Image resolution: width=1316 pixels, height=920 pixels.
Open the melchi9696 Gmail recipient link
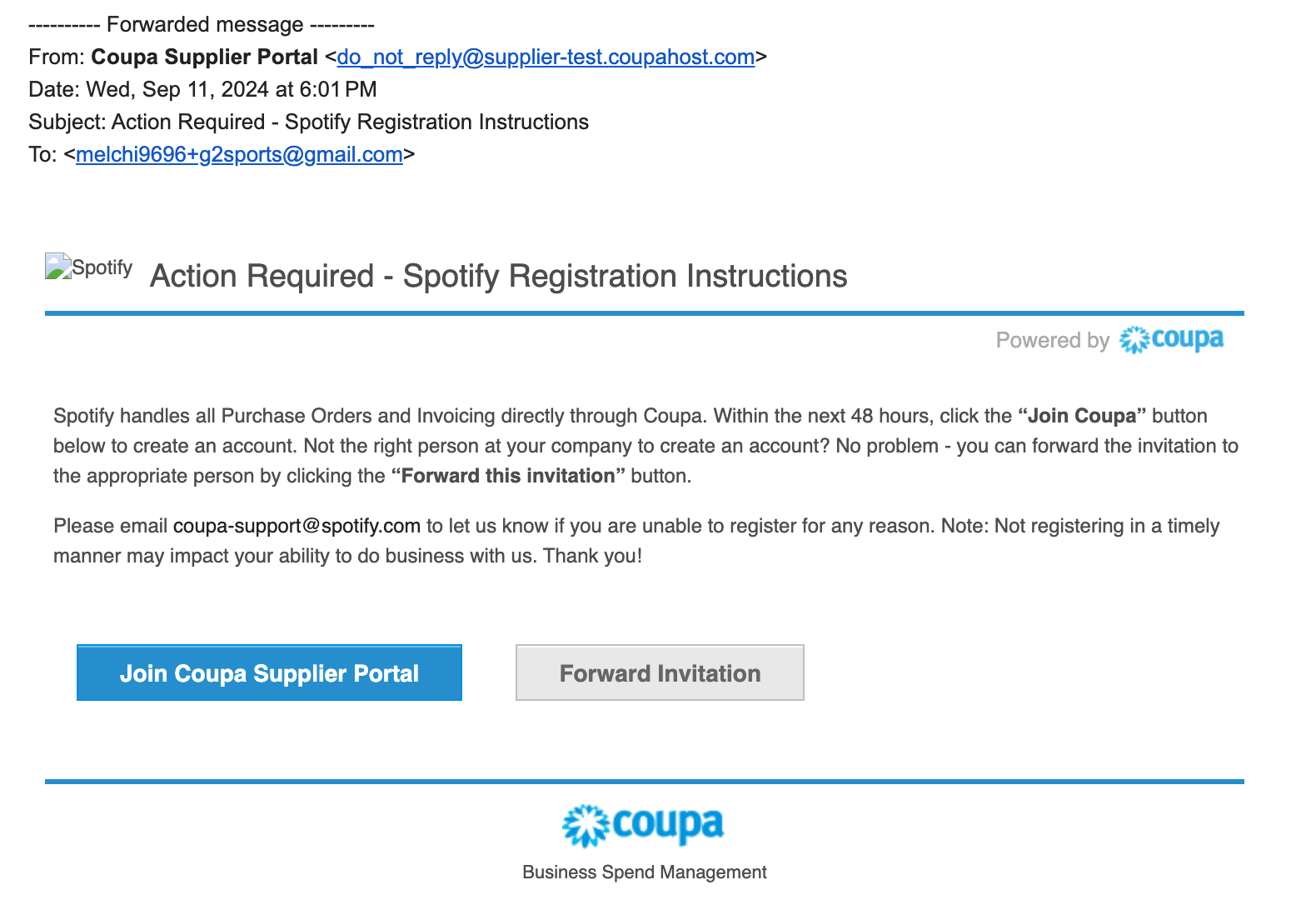239,155
